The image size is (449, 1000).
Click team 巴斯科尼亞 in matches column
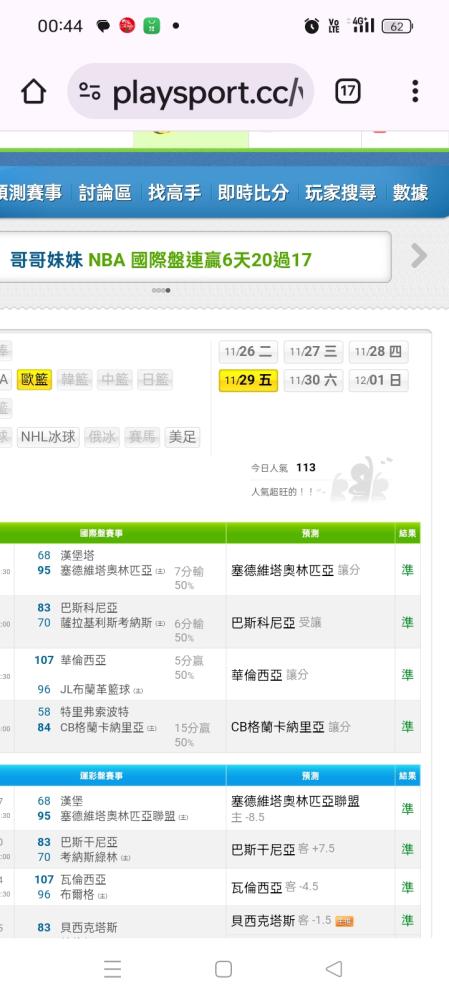coord(89,608)
